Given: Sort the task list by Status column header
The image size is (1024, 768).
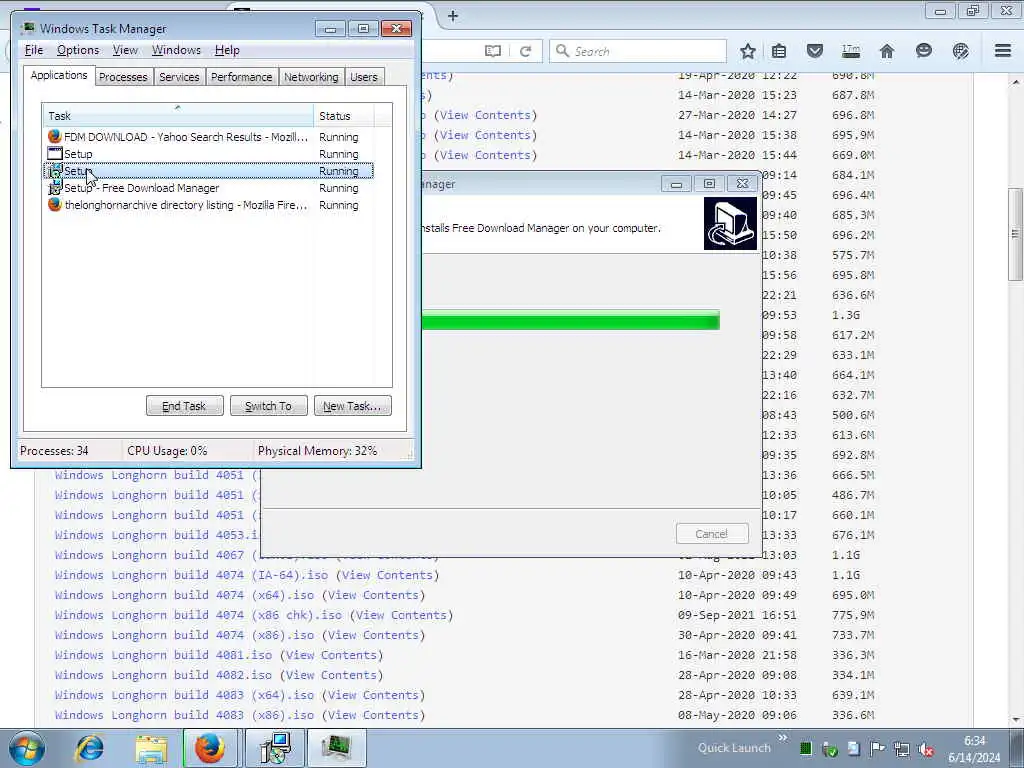Looking at the screenshot, I should coord(344,116).
